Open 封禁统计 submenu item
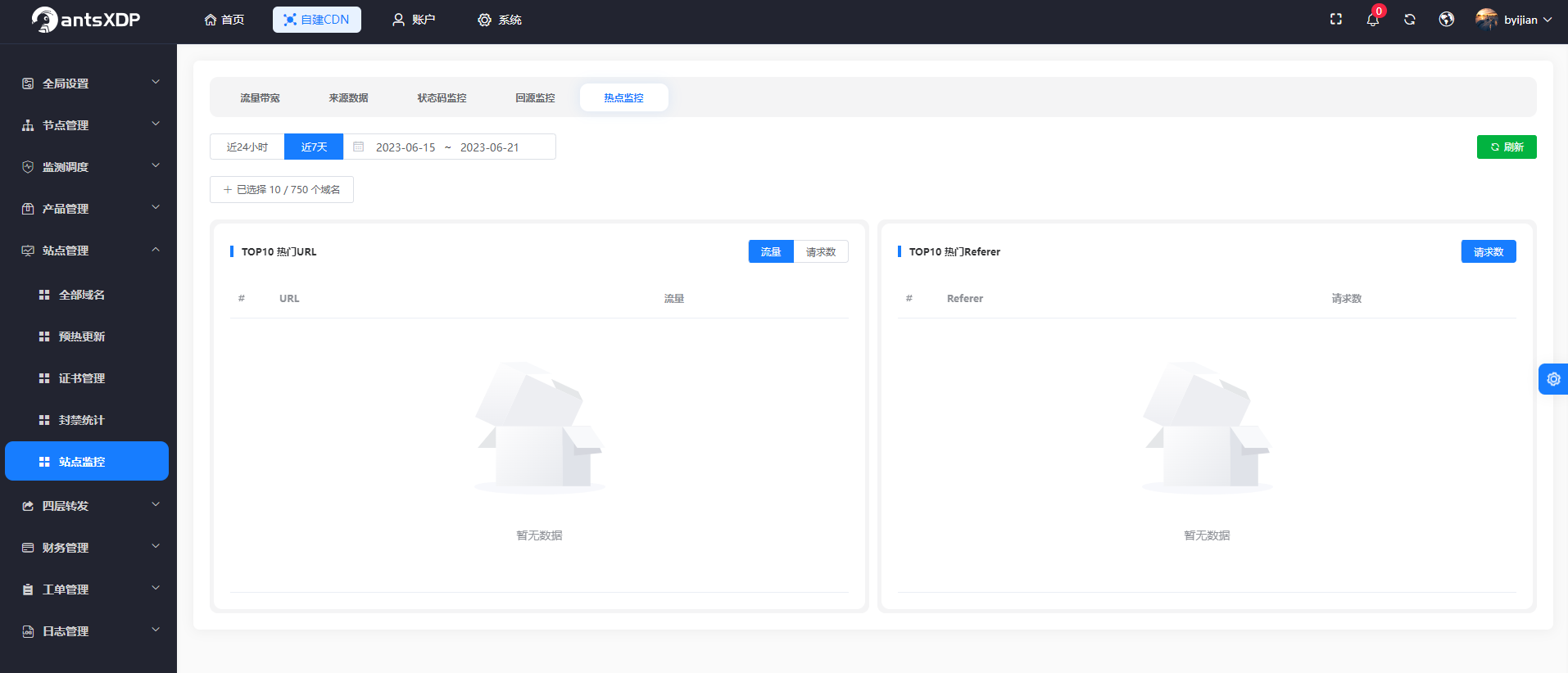The height and width of the screenshot is (673, 1568). (87, 420)
